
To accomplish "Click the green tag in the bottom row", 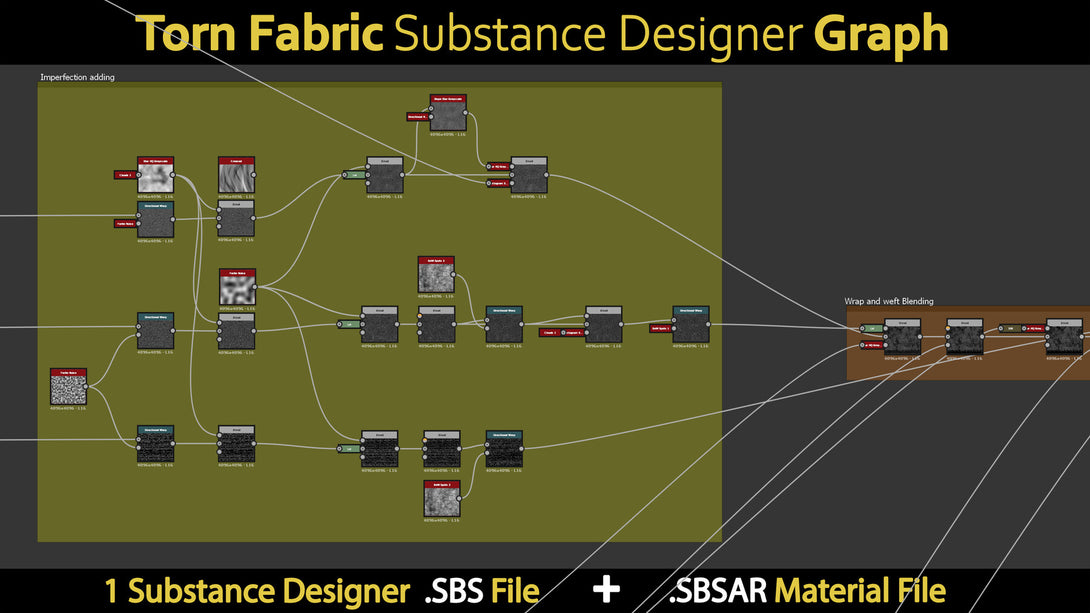I will (x=349, y=449).
